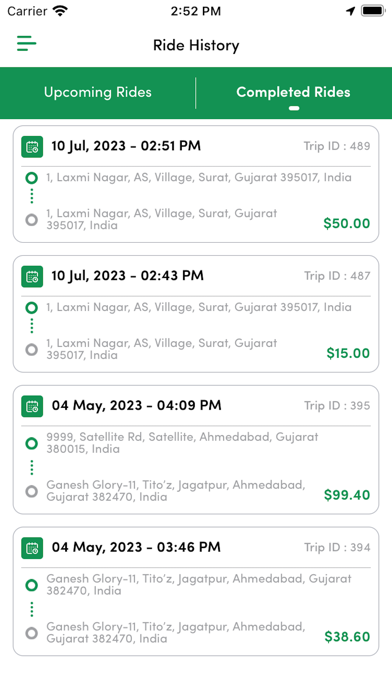Tap the $99.40 fare amount
Viewport: 392px width, 696px height.
coord(347,495)
